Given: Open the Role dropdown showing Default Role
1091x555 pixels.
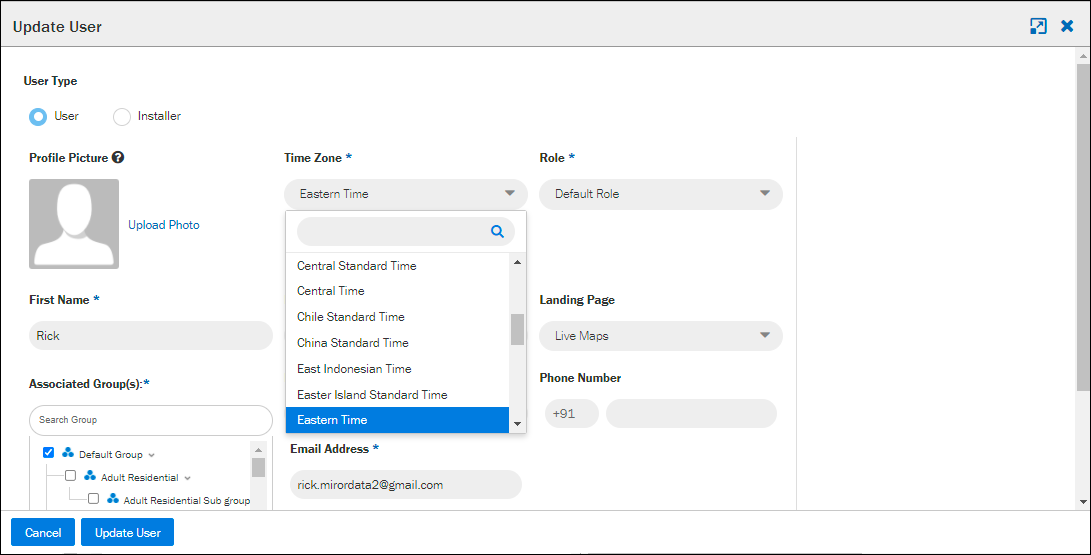Looking at the screenshot, I should (661, 194).
